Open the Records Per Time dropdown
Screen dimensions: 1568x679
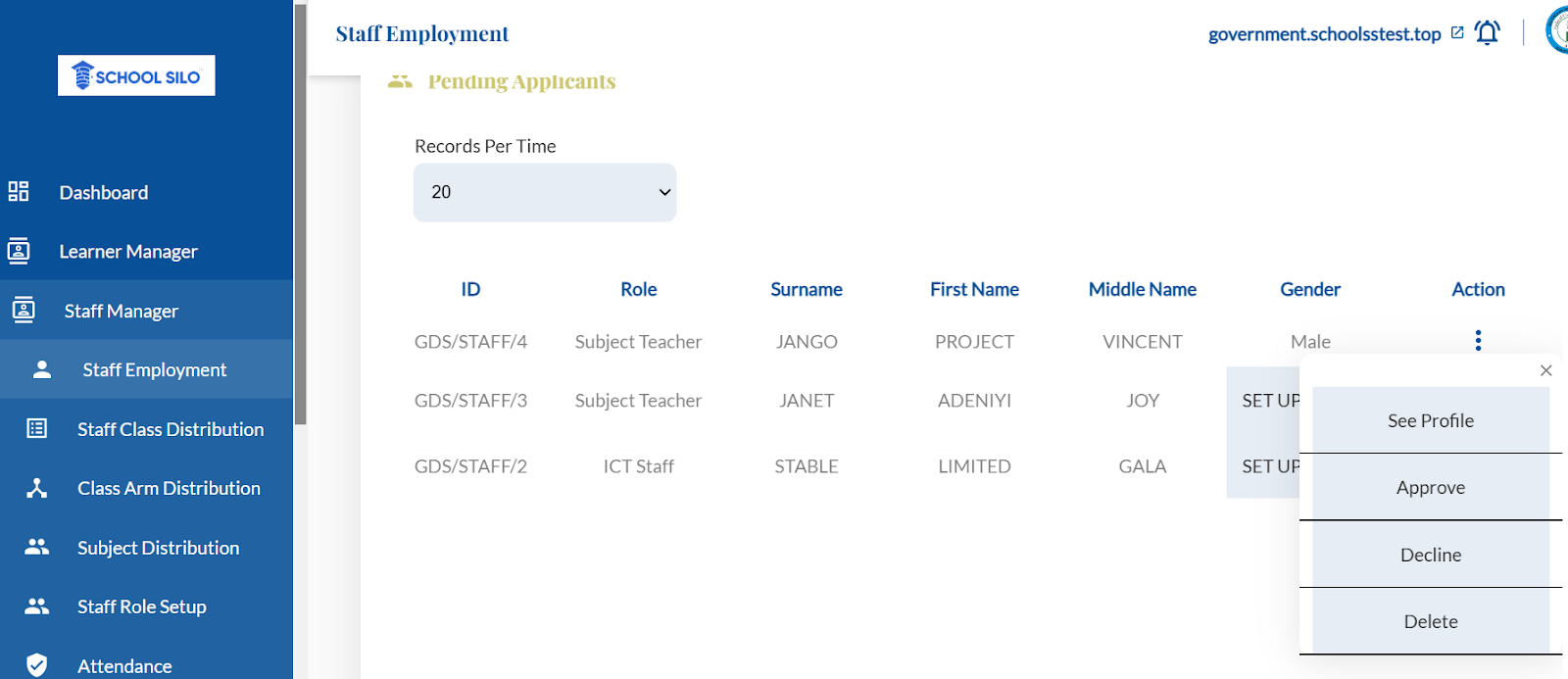point(544,192)
